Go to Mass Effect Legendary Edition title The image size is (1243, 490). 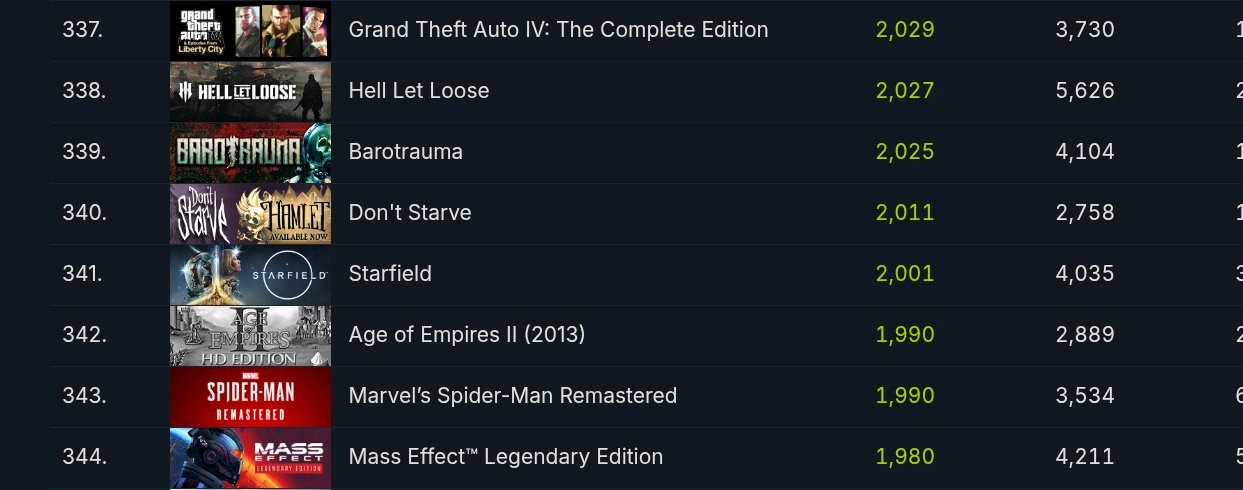pos(506,457)
